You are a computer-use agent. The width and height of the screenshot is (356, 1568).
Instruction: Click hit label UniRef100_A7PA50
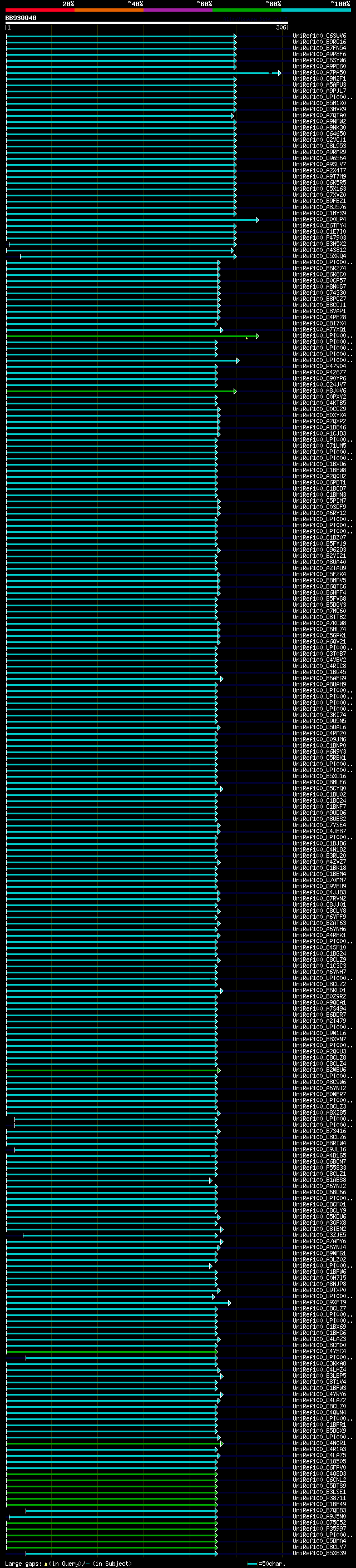(319, 72)
